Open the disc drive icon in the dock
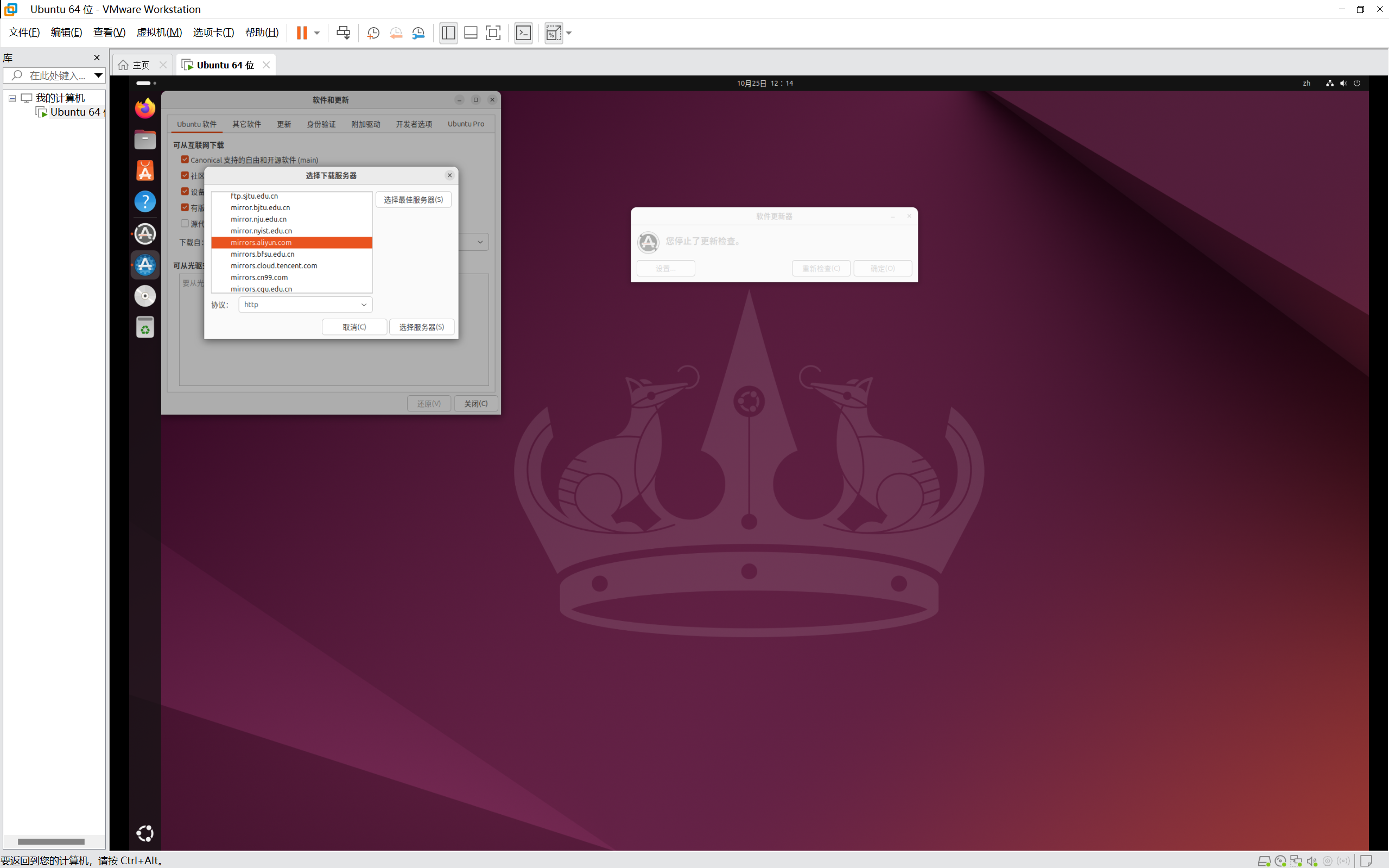1389x868 pixels. pos(144,296)
